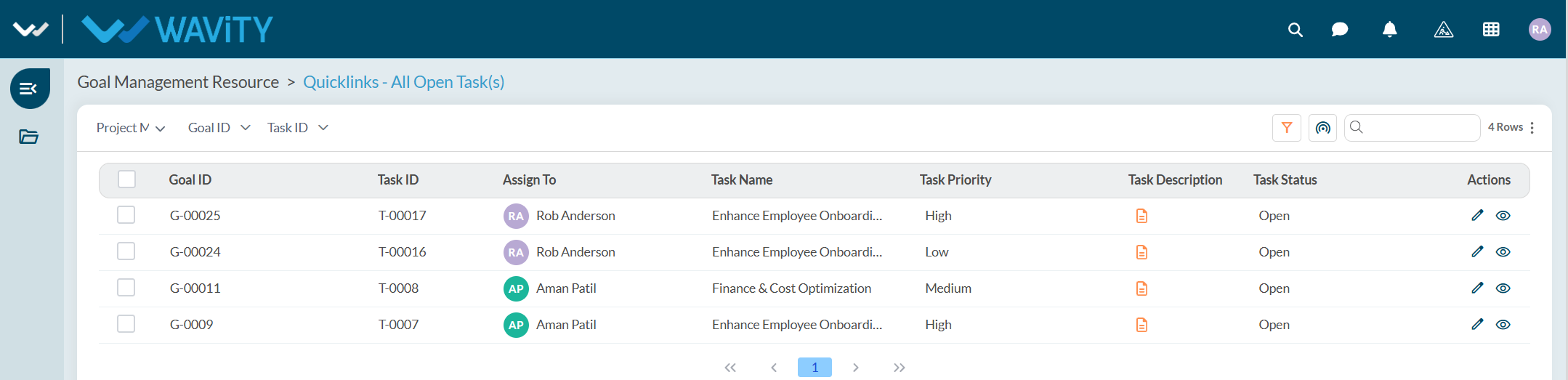Select page 1 in pagination
Viewport: 1568px width, 380px height.
pyautogui.click(x=815, y=368)
